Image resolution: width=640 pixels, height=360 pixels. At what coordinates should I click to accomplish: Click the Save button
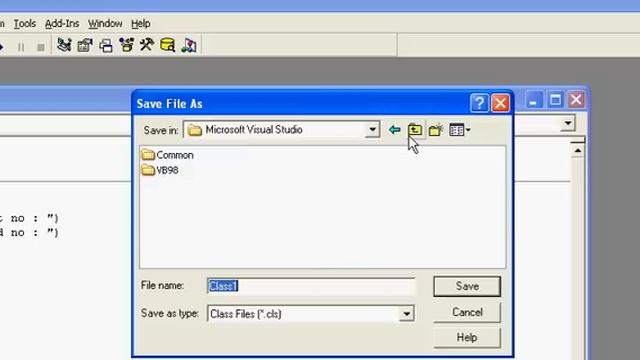(x=467, y=286)
